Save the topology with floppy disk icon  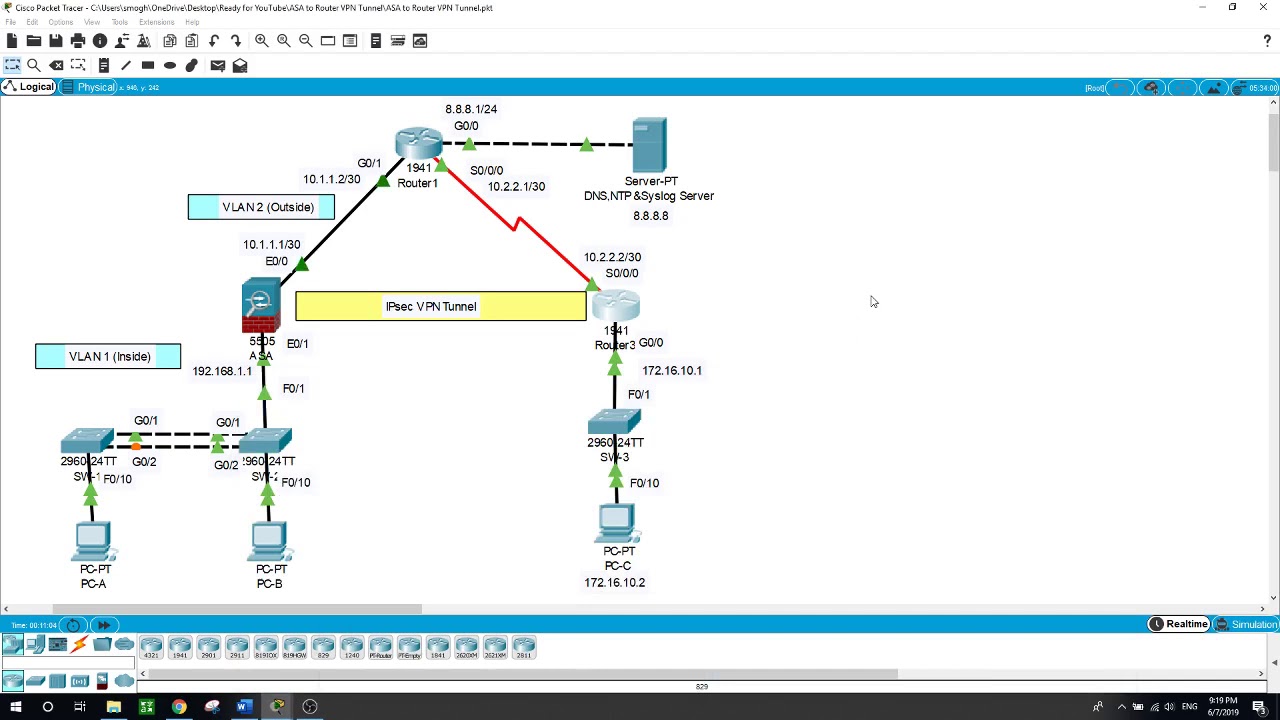[x=55, y=41]
